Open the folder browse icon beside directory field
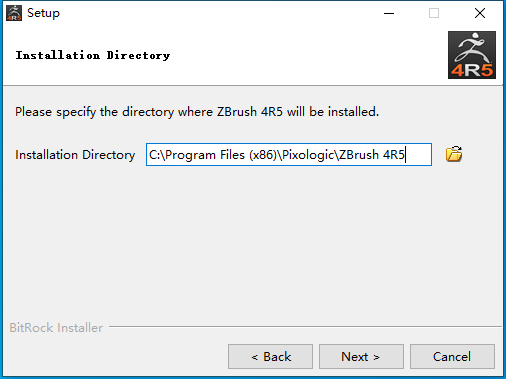The image size is (506, 379). tap(454, 154)
